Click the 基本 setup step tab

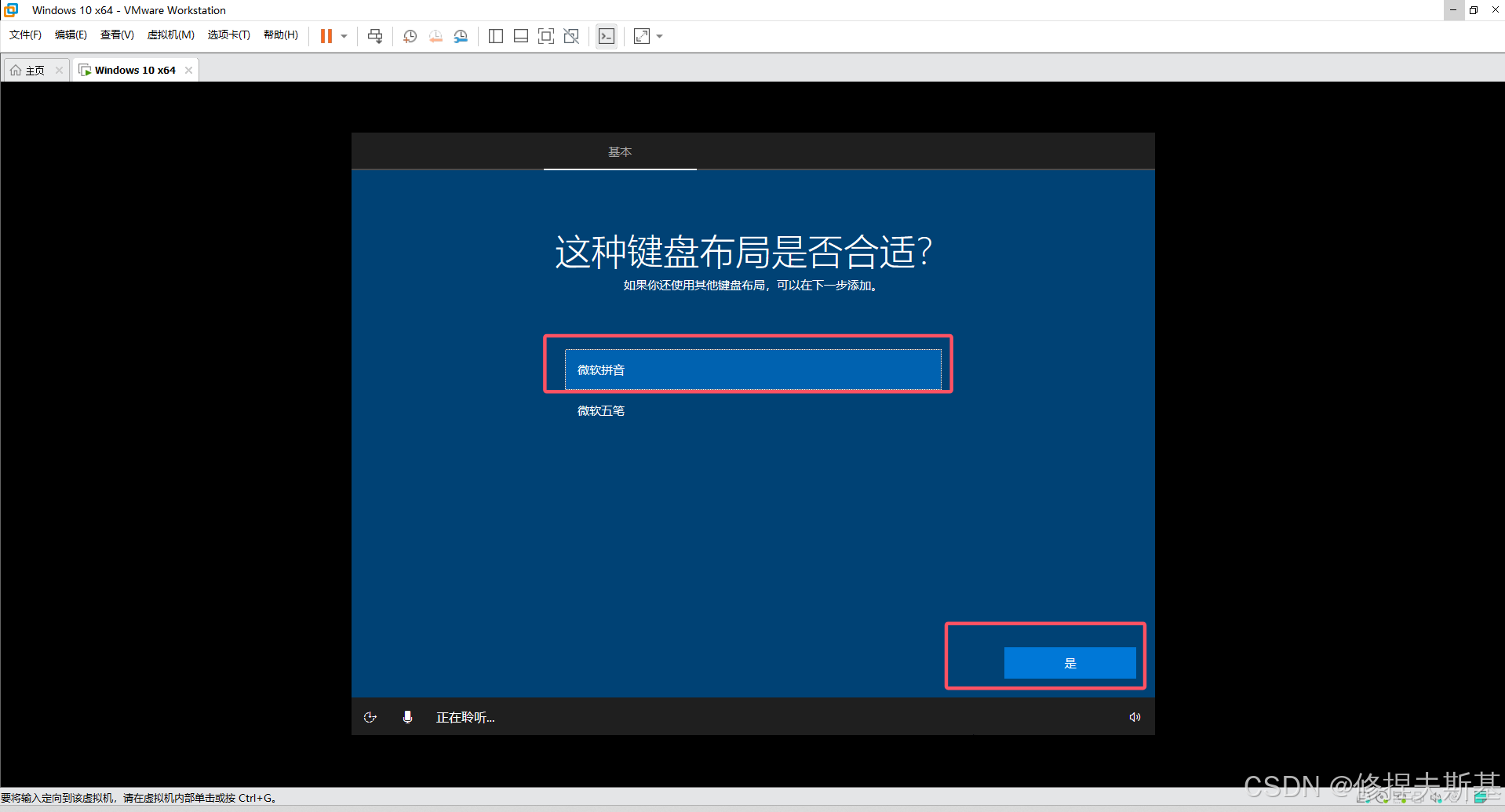click(x=620, y=151)
